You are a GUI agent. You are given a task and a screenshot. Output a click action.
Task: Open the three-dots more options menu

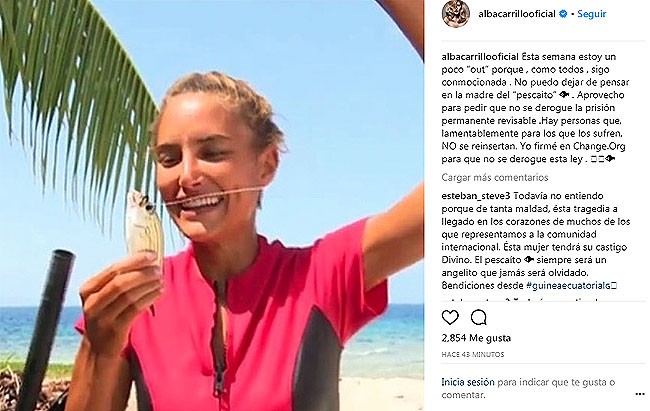pyautogui.click(x=640, y=394)
